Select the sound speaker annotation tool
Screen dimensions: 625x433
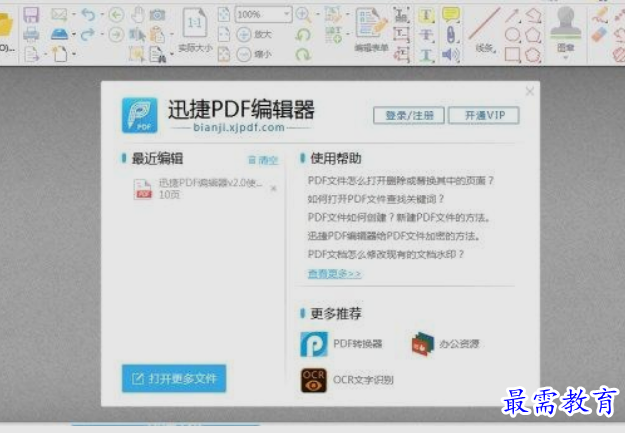coord(451,54)
